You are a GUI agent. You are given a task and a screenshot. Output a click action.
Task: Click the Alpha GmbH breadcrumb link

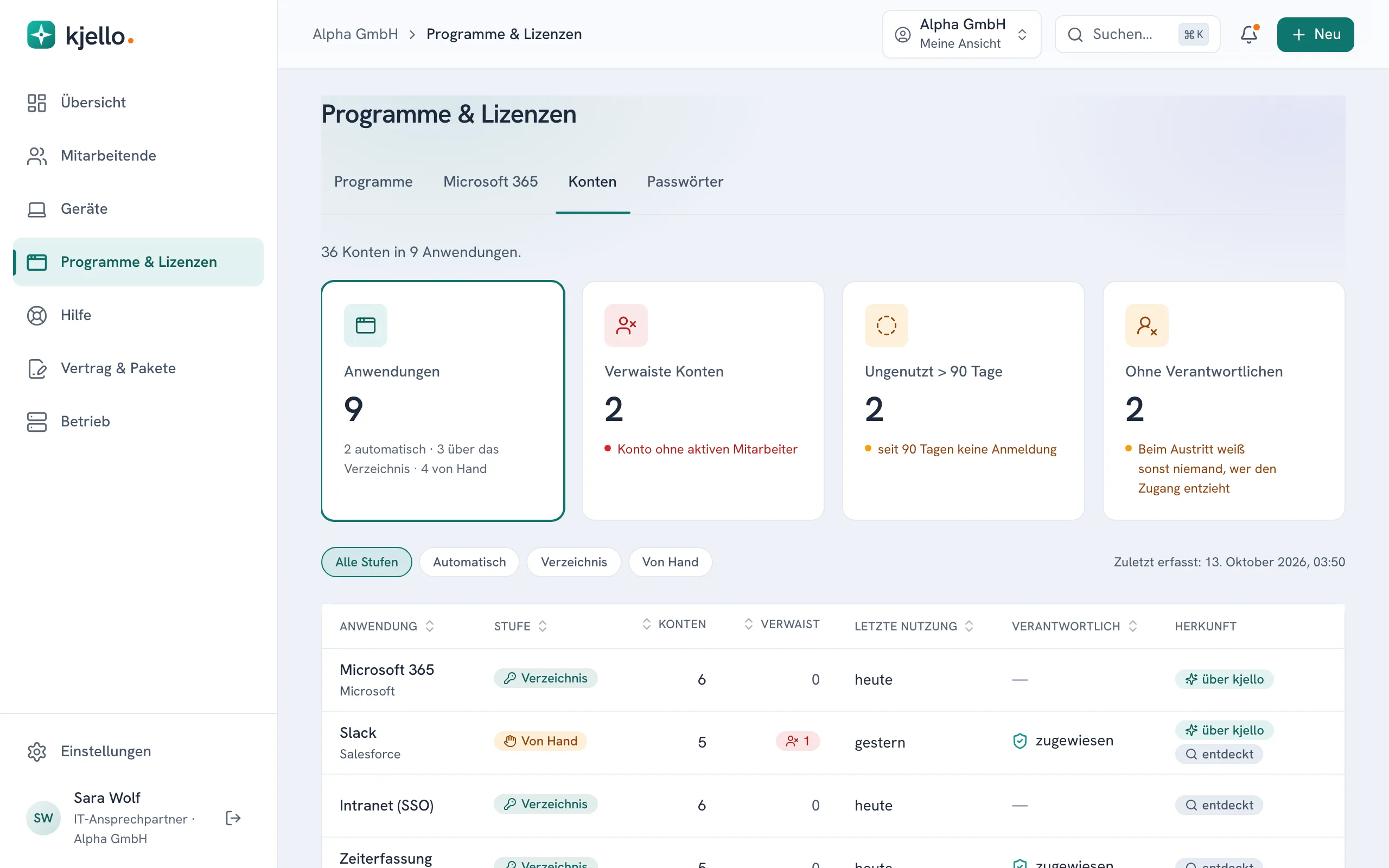point(355,34)
